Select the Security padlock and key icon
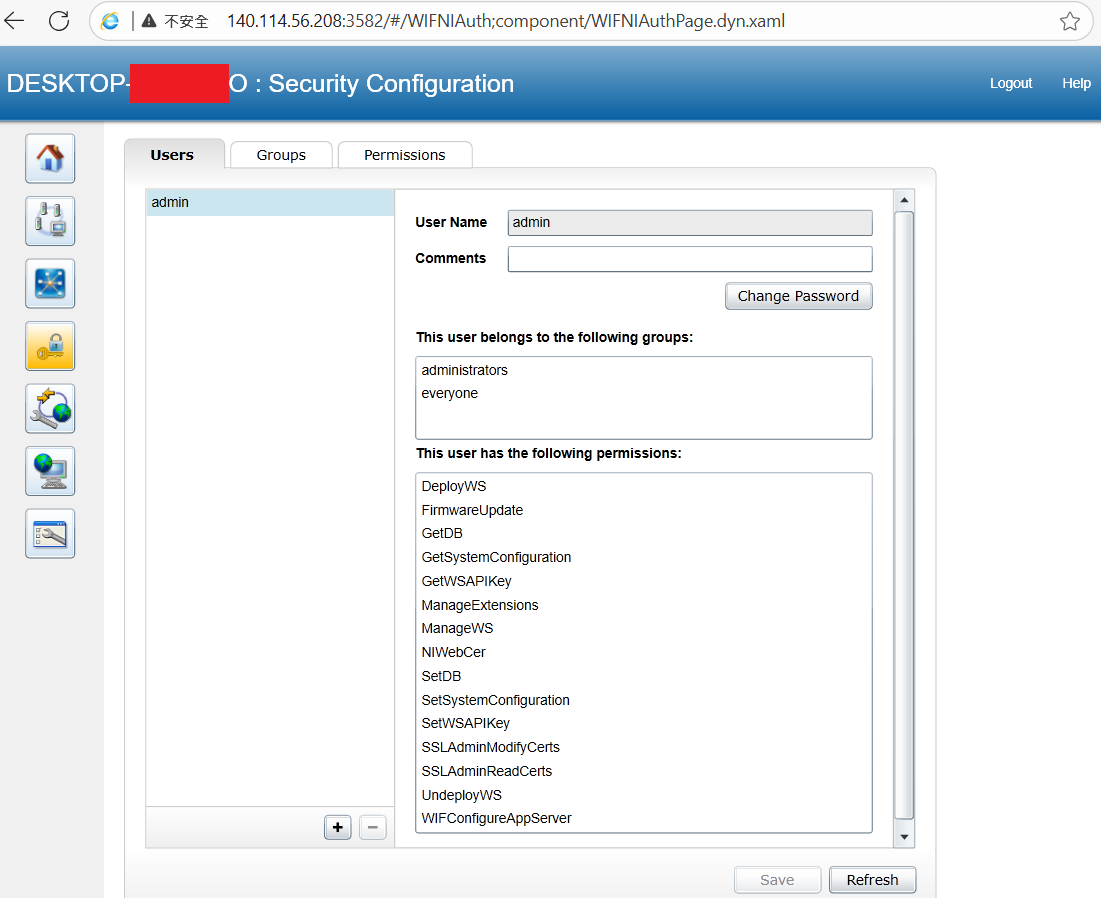 [x=50, y=346]
